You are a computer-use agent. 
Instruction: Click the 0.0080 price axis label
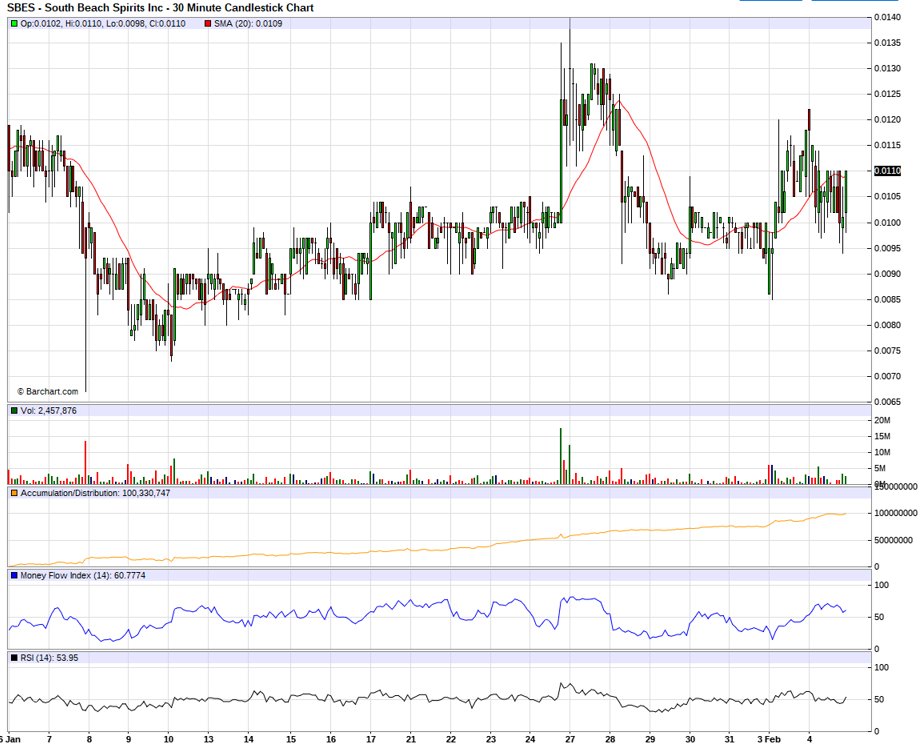(x=887, y=325)
